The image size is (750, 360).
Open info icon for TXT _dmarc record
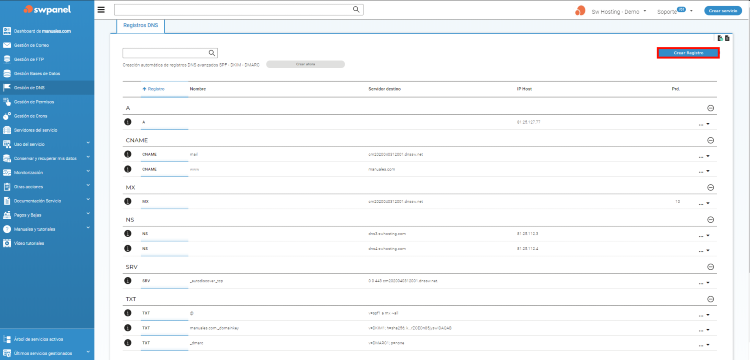[128, 343]
